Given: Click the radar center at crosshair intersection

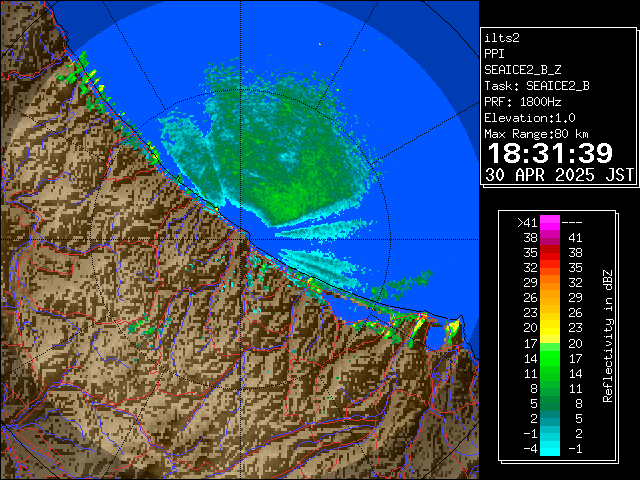Looking at the screenshot, I should [240, 240].
